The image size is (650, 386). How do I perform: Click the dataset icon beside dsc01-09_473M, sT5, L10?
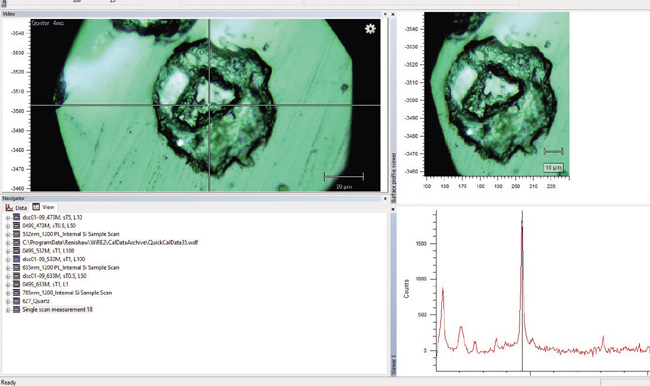(17, 217)
